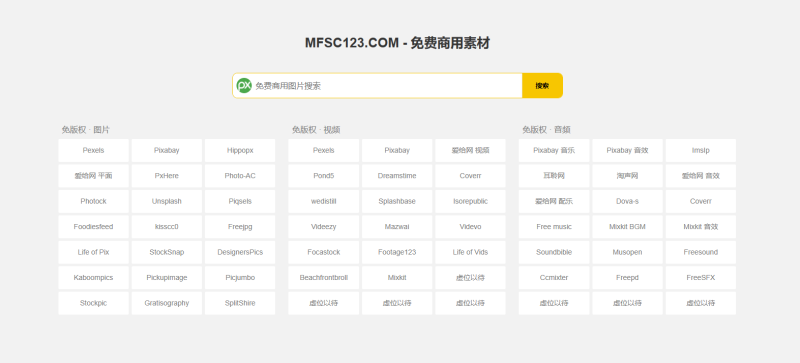This screenshot has width=800, height=363.
Task: Open Pixabay in the 视频 section
Action: 397,151
